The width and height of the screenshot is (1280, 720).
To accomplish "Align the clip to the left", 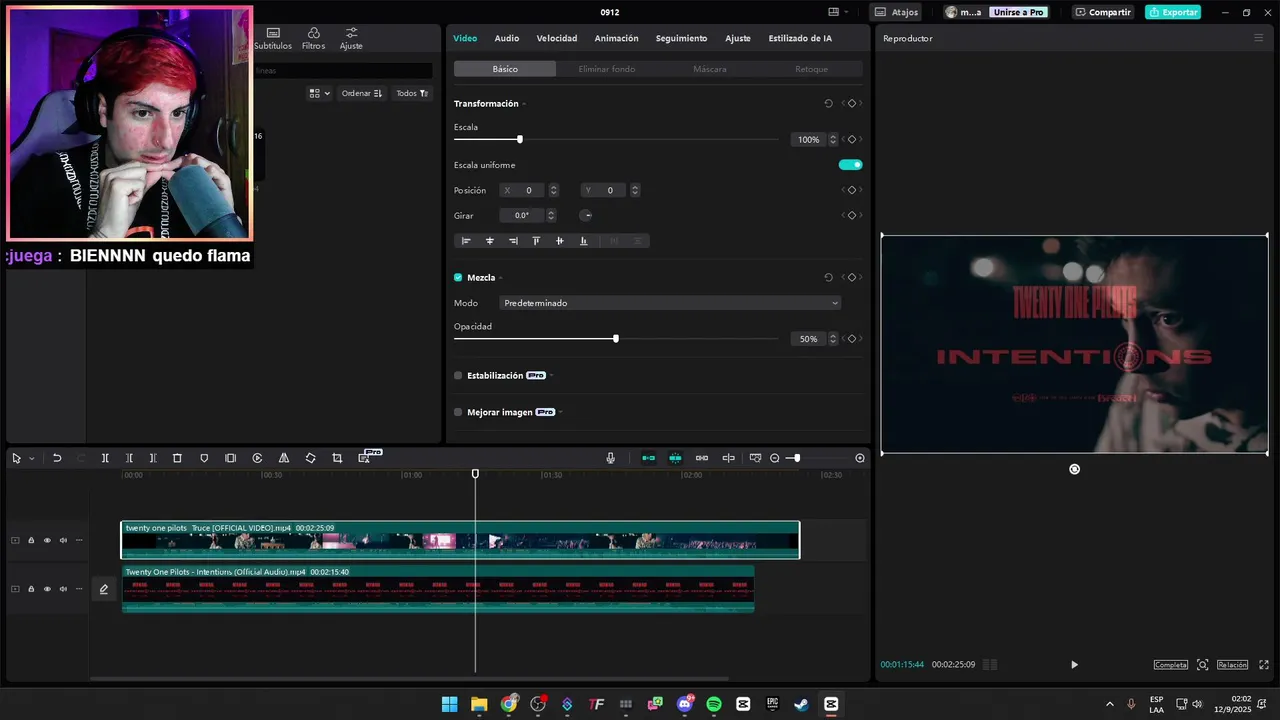I will [466, 241].
